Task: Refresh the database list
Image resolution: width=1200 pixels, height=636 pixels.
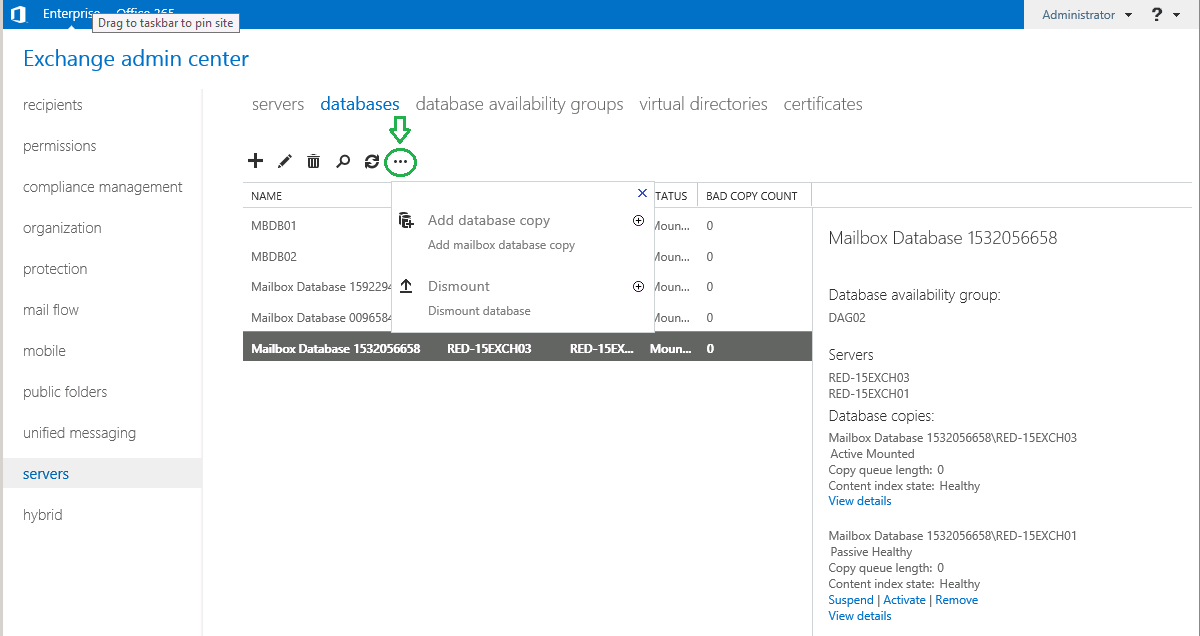Action: [372, 160]
